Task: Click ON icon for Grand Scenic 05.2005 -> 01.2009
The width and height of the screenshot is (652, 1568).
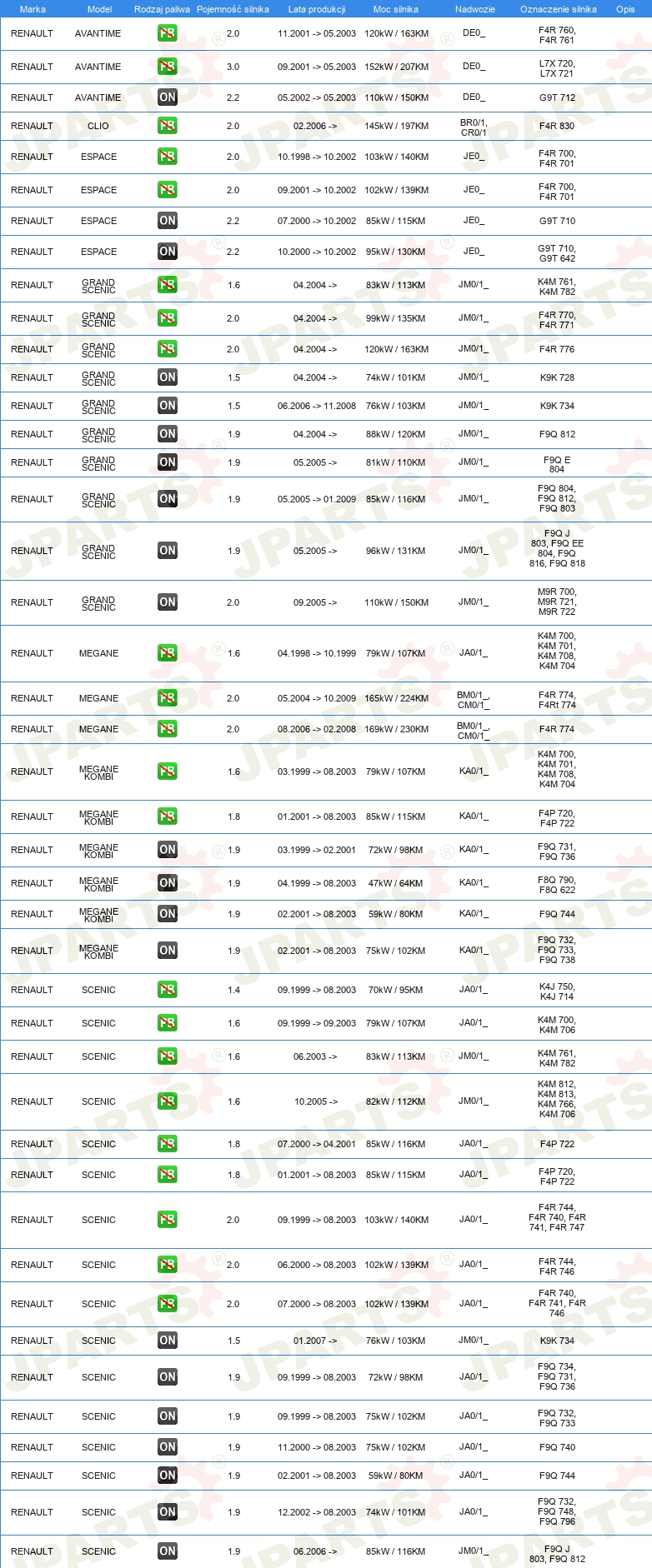Action: 168,499
